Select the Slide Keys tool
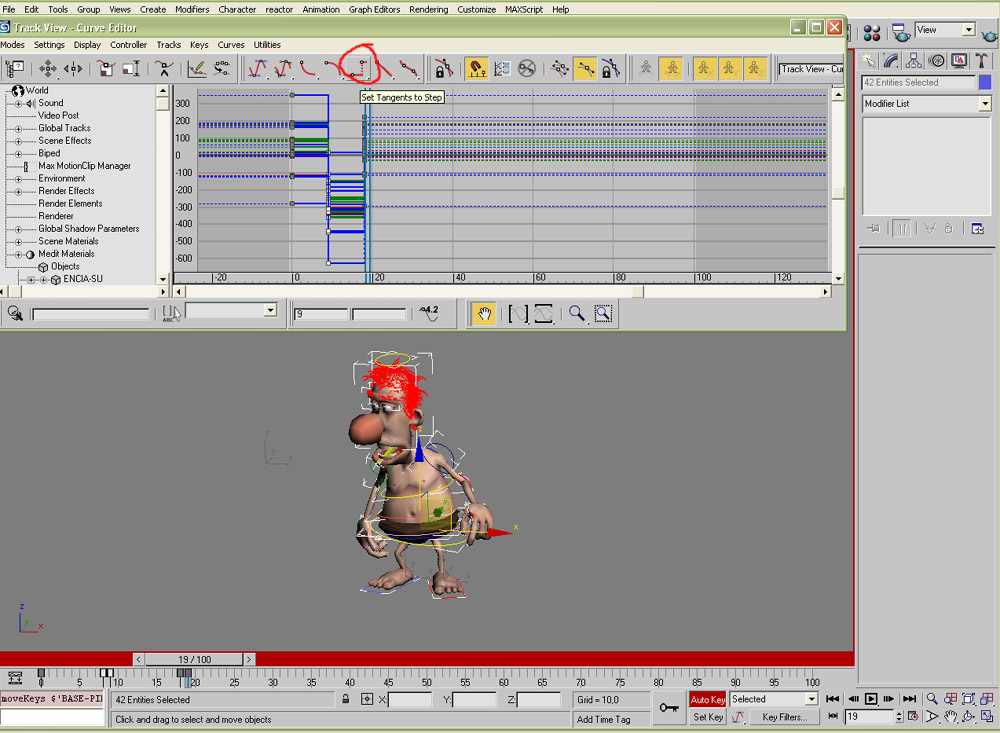 (x=73, y=68)
